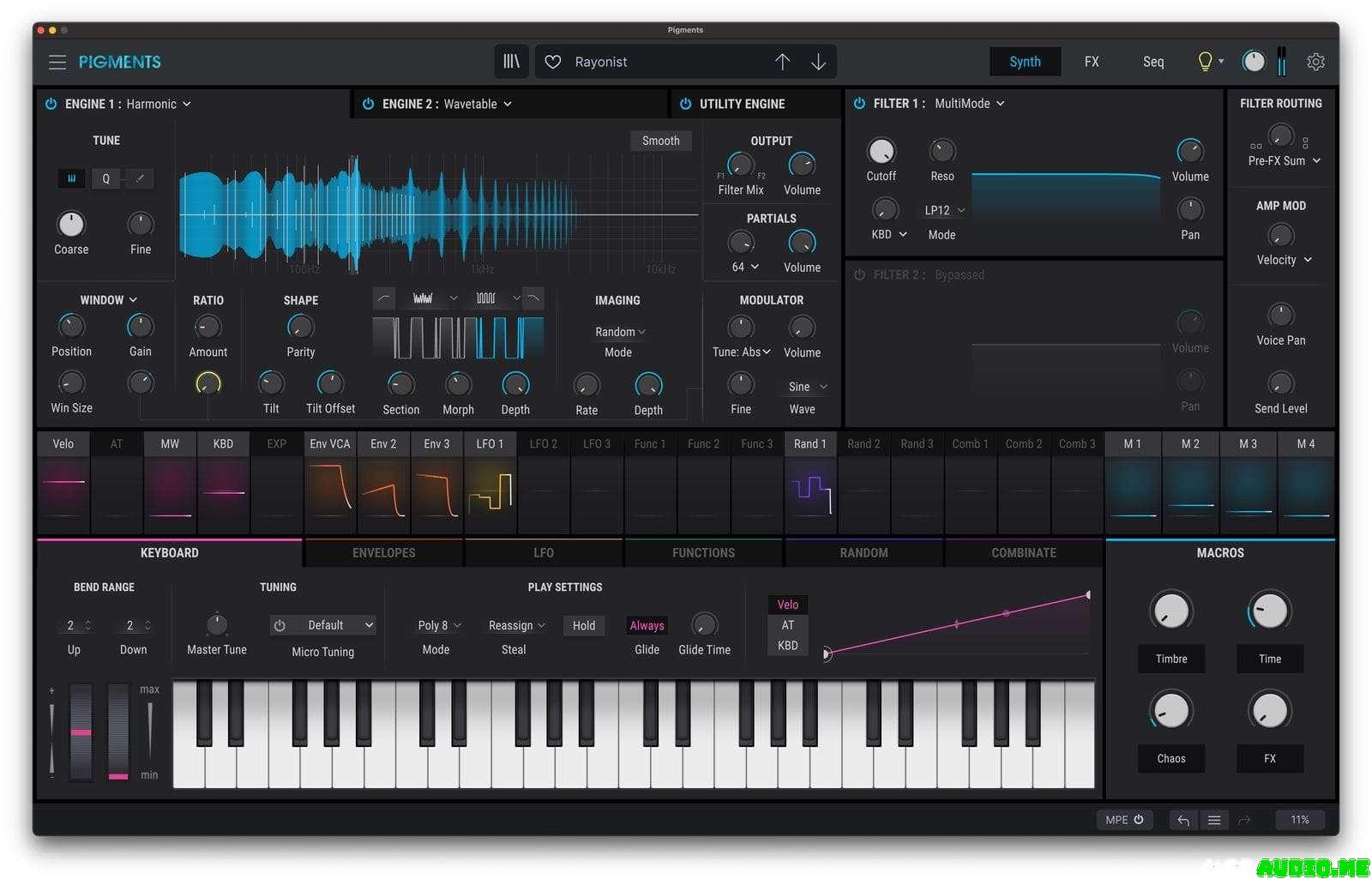Click the Voice Pan knob
This screenshot has height=879, width=1372.
tap(1280, 315)
